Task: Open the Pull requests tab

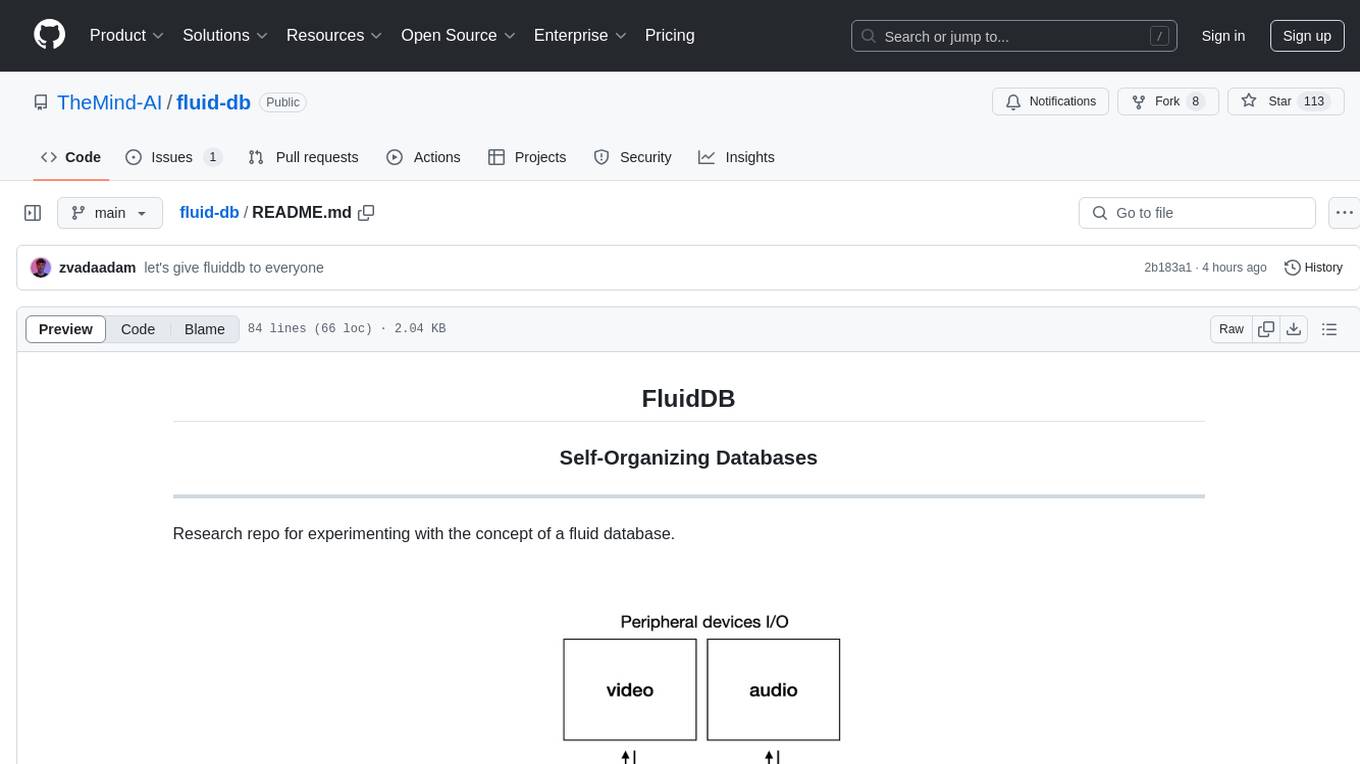Action: pos(303,157)
